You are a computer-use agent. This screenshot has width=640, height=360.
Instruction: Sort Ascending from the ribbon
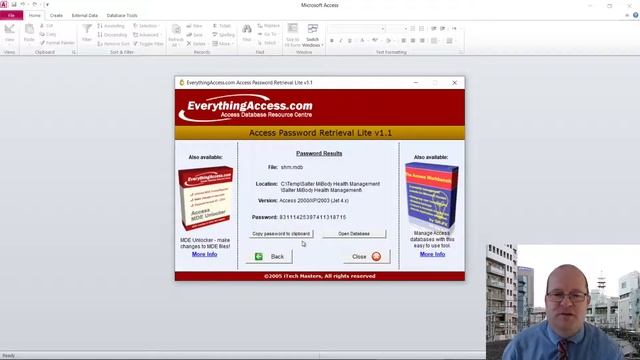tap(111, 26)
